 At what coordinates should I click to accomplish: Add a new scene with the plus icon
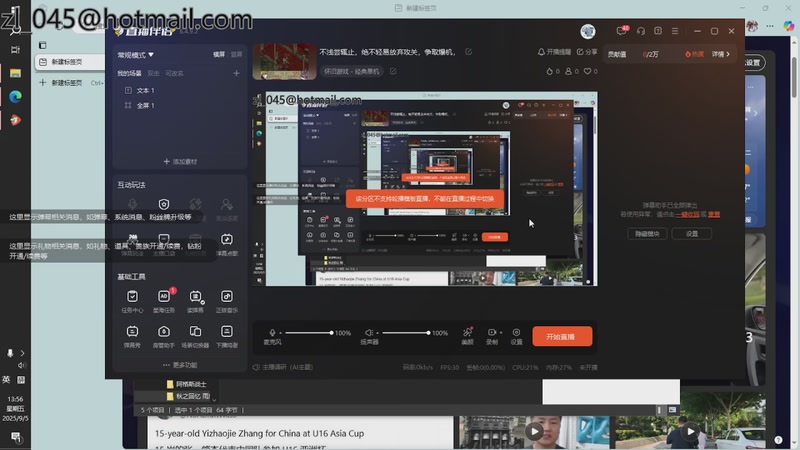pos(236,73)
